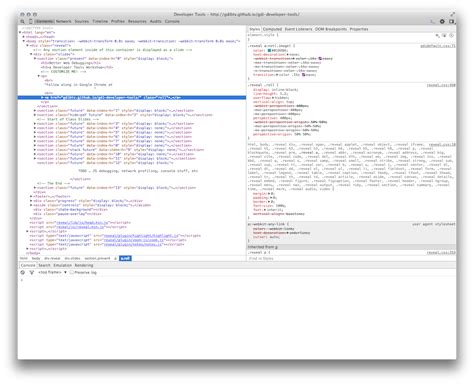Switch to the Sources panel tab

click(x=82, y=21)
